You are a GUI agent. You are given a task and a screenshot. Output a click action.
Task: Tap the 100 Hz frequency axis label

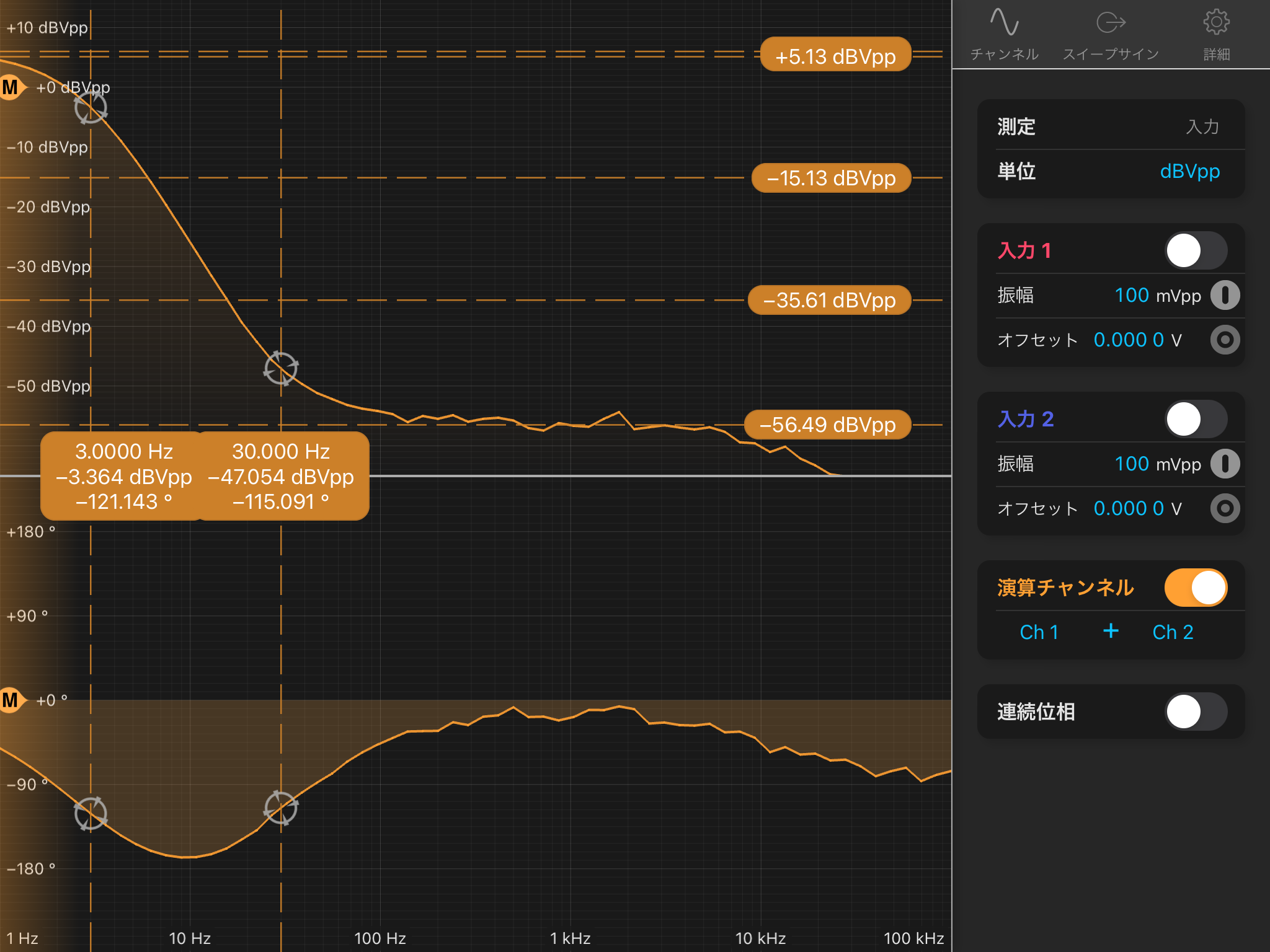(380, 938)
